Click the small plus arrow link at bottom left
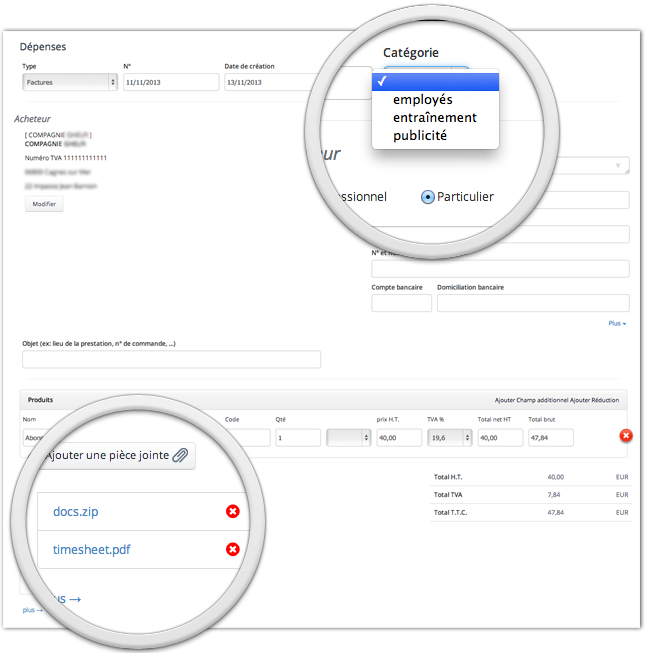This screenshot has height=653, width=648. click(32, 610)
